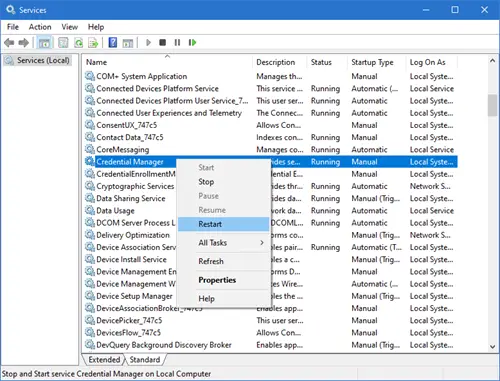This screenshot has height=381, width=500.
Task: Open the Help menu in menu bar
Action: click(x=96, y=27)
